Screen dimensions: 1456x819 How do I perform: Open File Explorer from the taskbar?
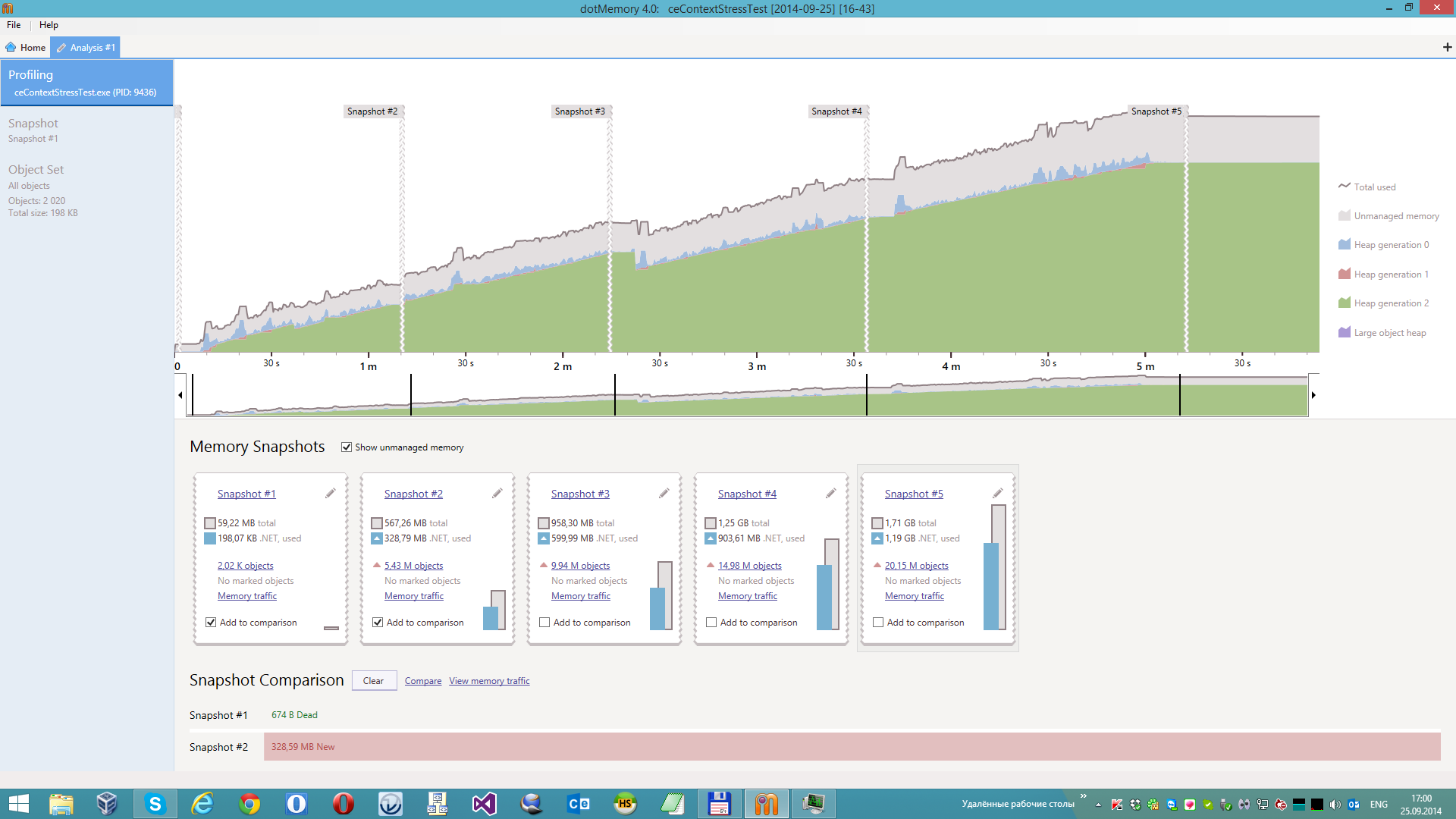pyautogui.click(x=61, y=804)
